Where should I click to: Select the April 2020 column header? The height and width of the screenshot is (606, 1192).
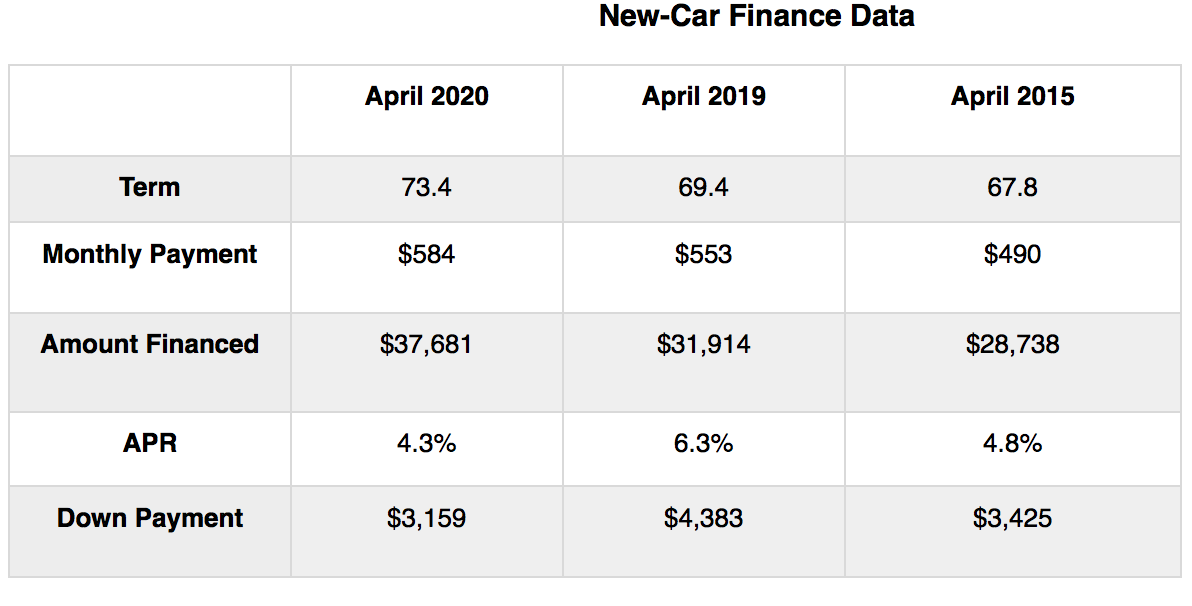coord(427,96)
